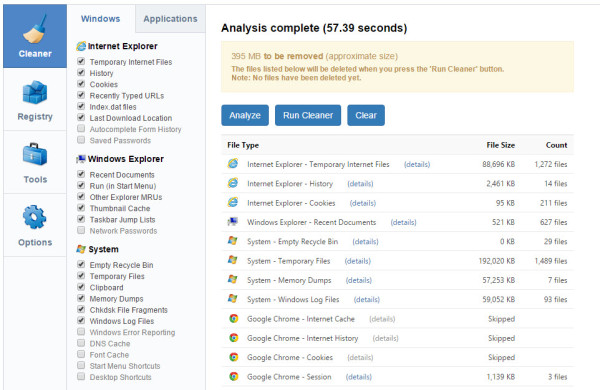Screen dimensions: 600x390
Task: Open details for Google Chrome - Session
Action: point(359,377)
